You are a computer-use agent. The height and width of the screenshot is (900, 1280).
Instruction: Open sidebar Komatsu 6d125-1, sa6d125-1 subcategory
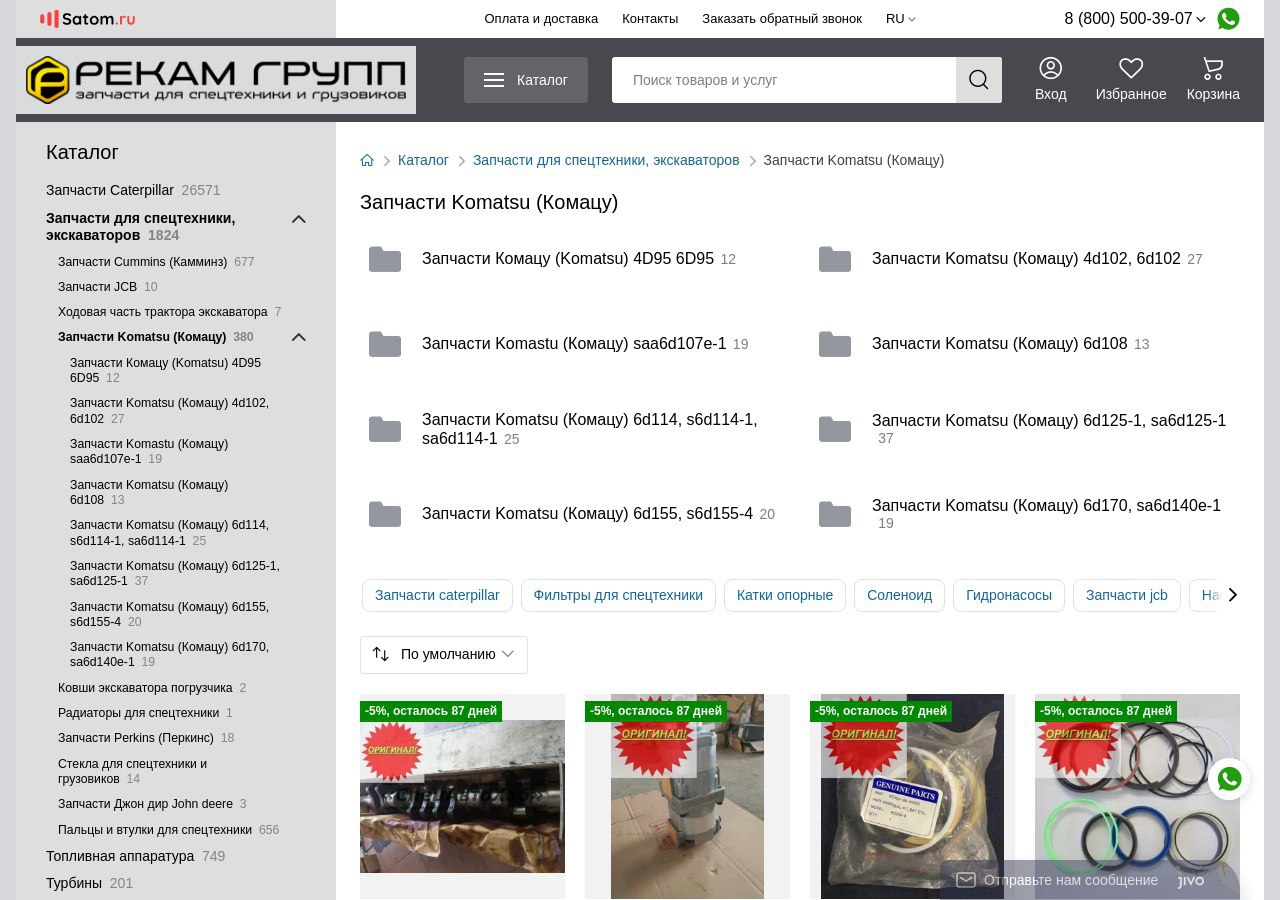click(x=174, y=573)
